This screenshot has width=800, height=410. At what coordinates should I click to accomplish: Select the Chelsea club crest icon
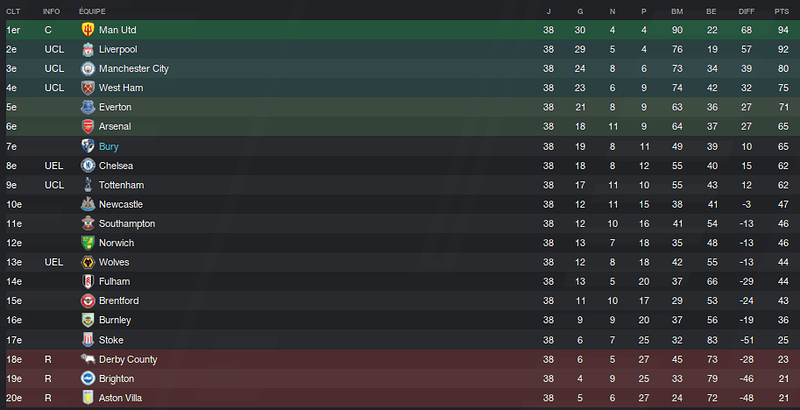coord(88,166)
